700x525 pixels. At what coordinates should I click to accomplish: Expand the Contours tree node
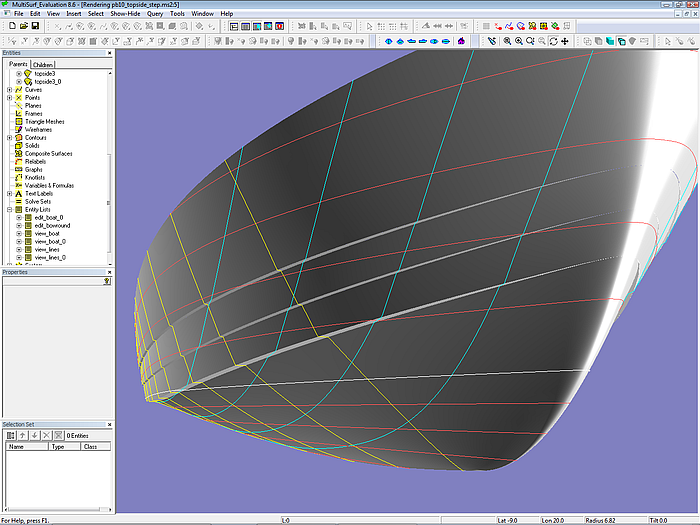[x=9, y=137]
